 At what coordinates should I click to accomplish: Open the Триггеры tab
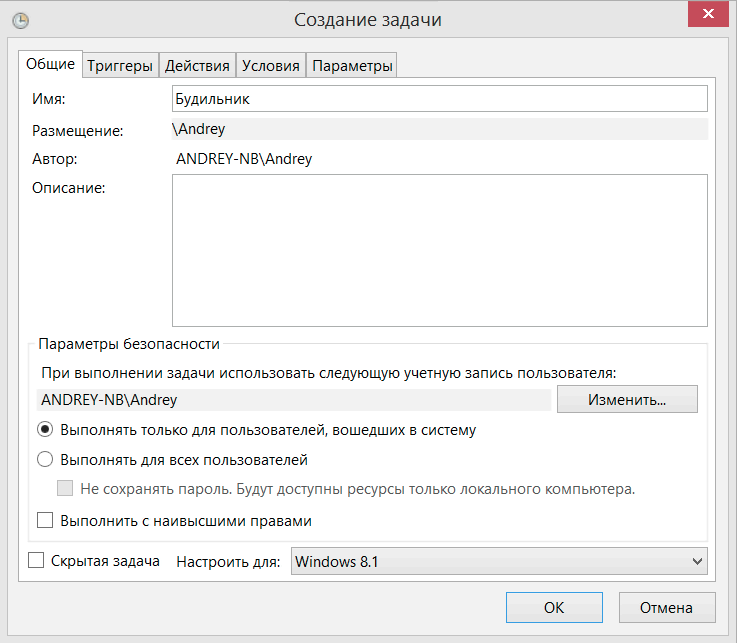pos(120,66)
